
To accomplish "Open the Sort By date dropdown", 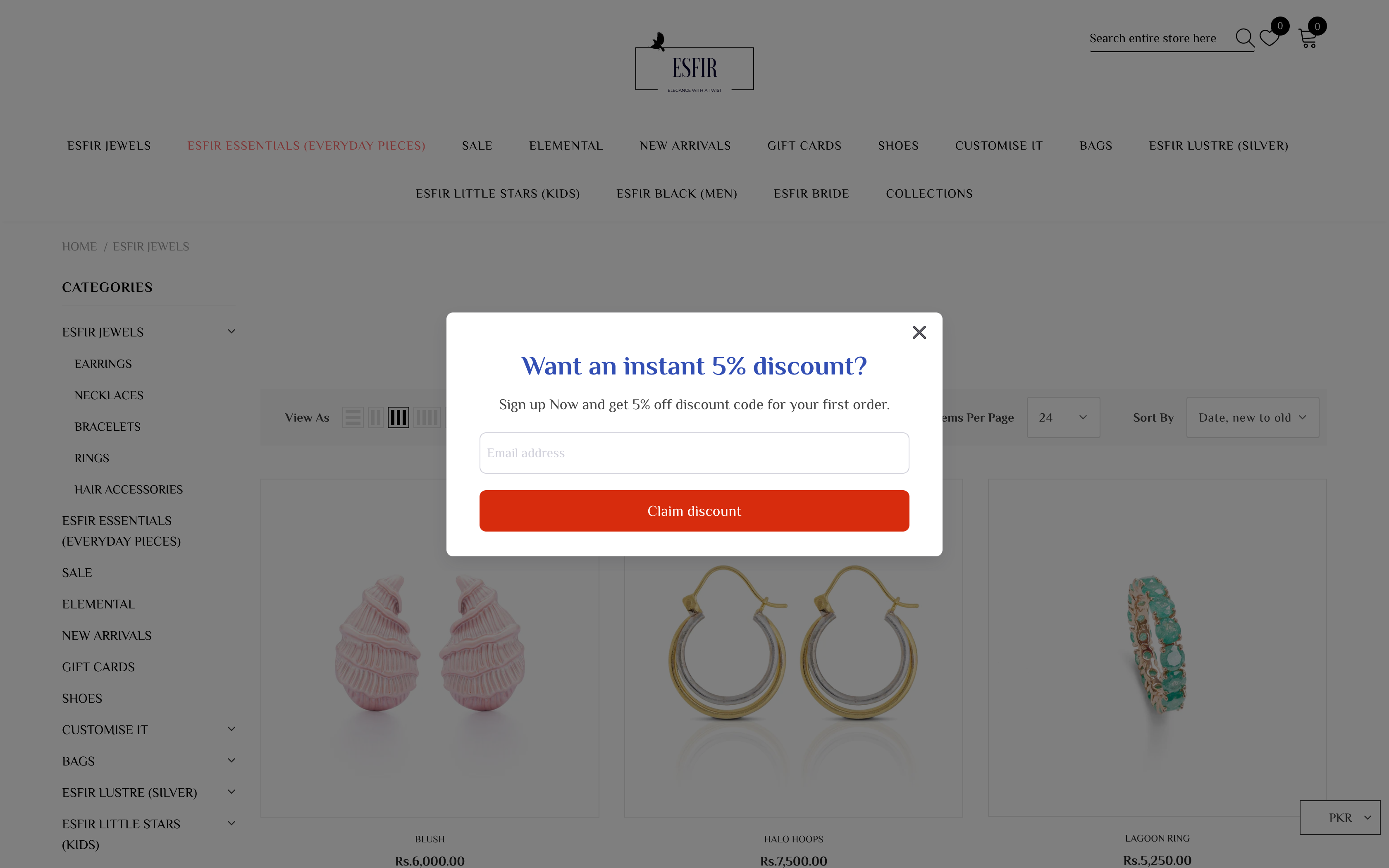I will click(x=1253, y=417).
